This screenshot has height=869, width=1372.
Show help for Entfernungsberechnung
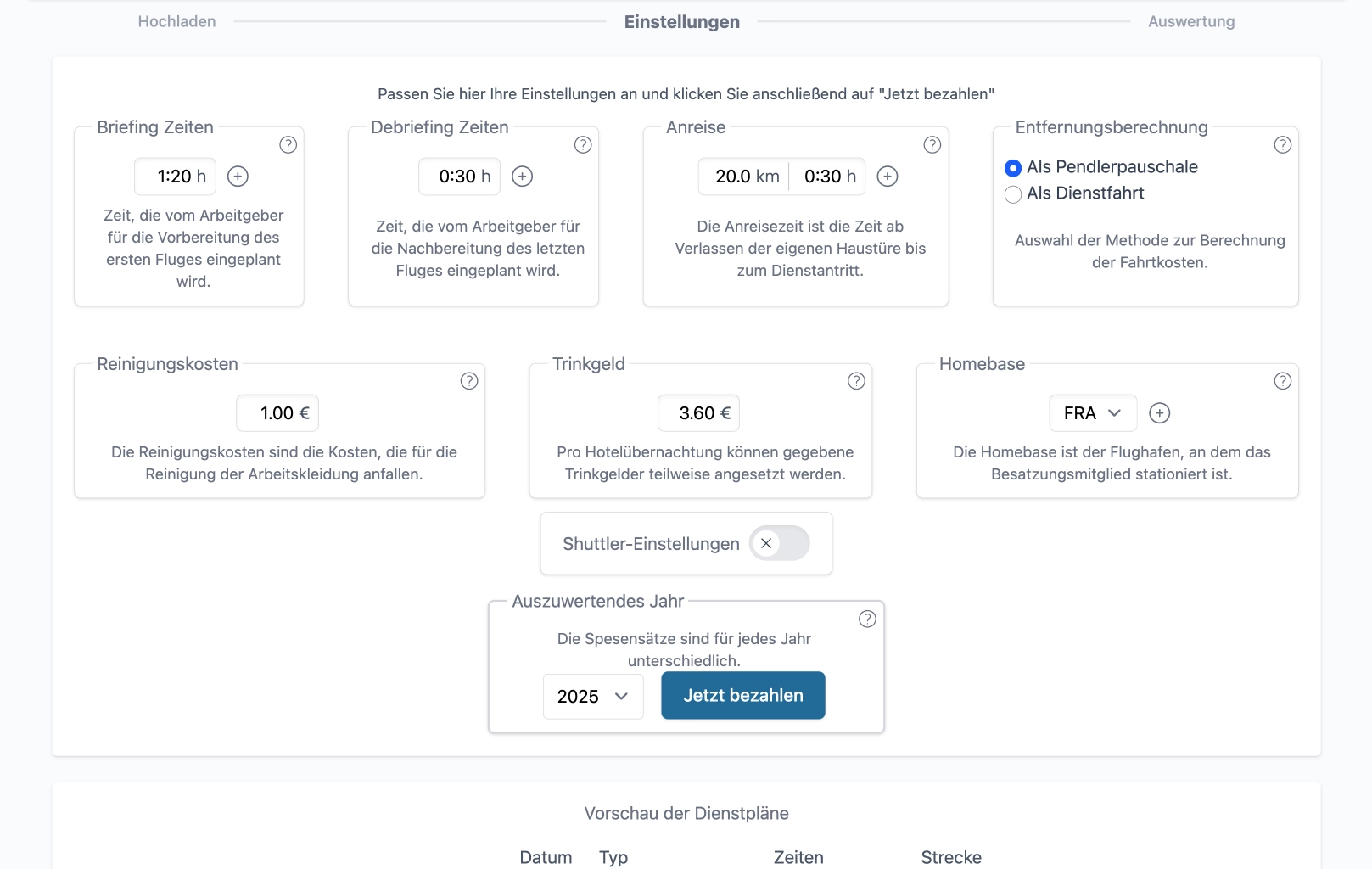(1283, 145)
